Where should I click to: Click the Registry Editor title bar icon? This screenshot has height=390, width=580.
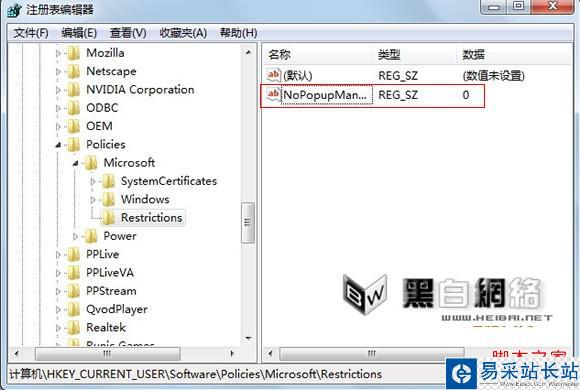15,10
